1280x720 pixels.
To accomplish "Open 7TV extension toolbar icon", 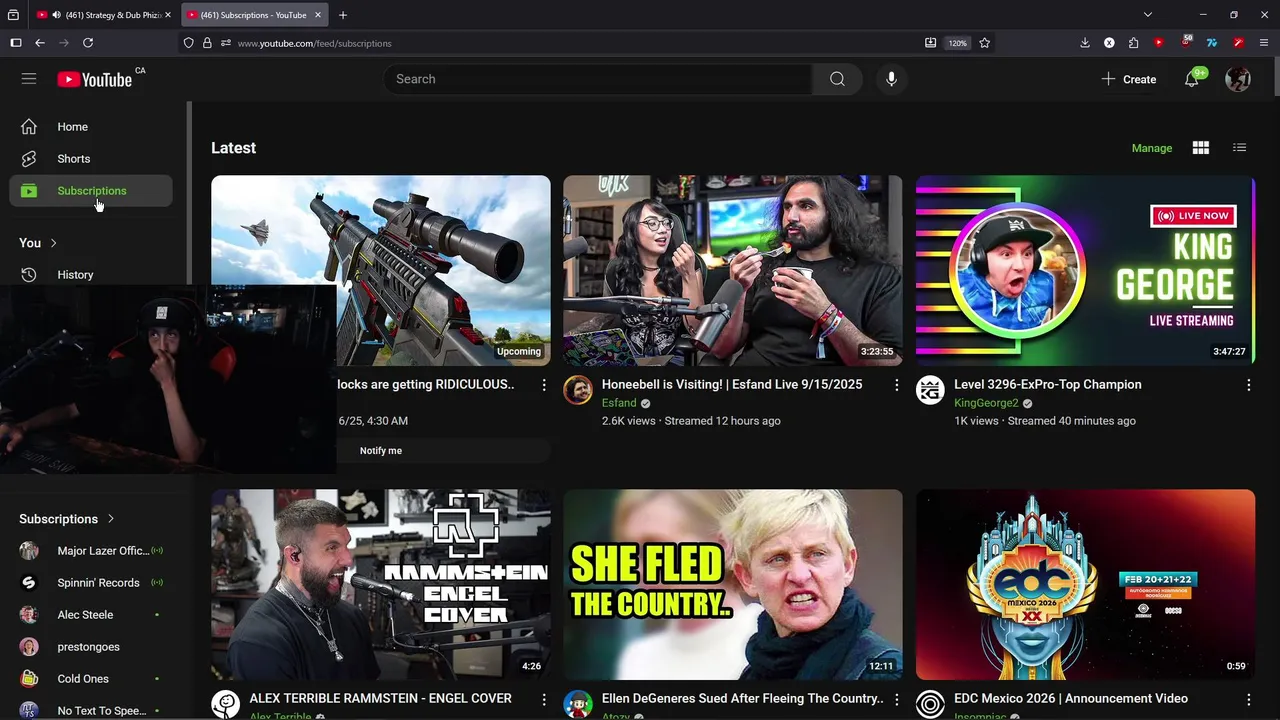I will (1211, 43).
